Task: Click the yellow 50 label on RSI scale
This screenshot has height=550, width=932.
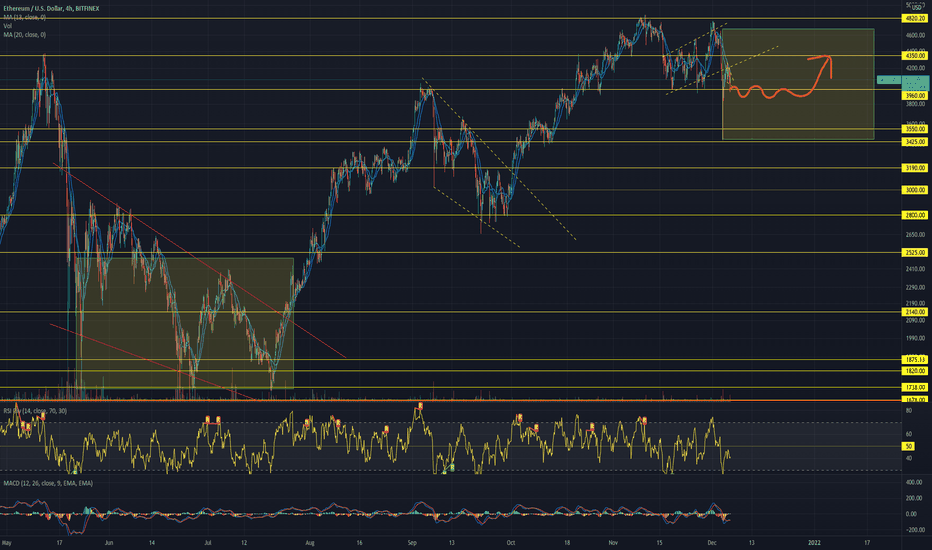Action: (x=909, y=446)
